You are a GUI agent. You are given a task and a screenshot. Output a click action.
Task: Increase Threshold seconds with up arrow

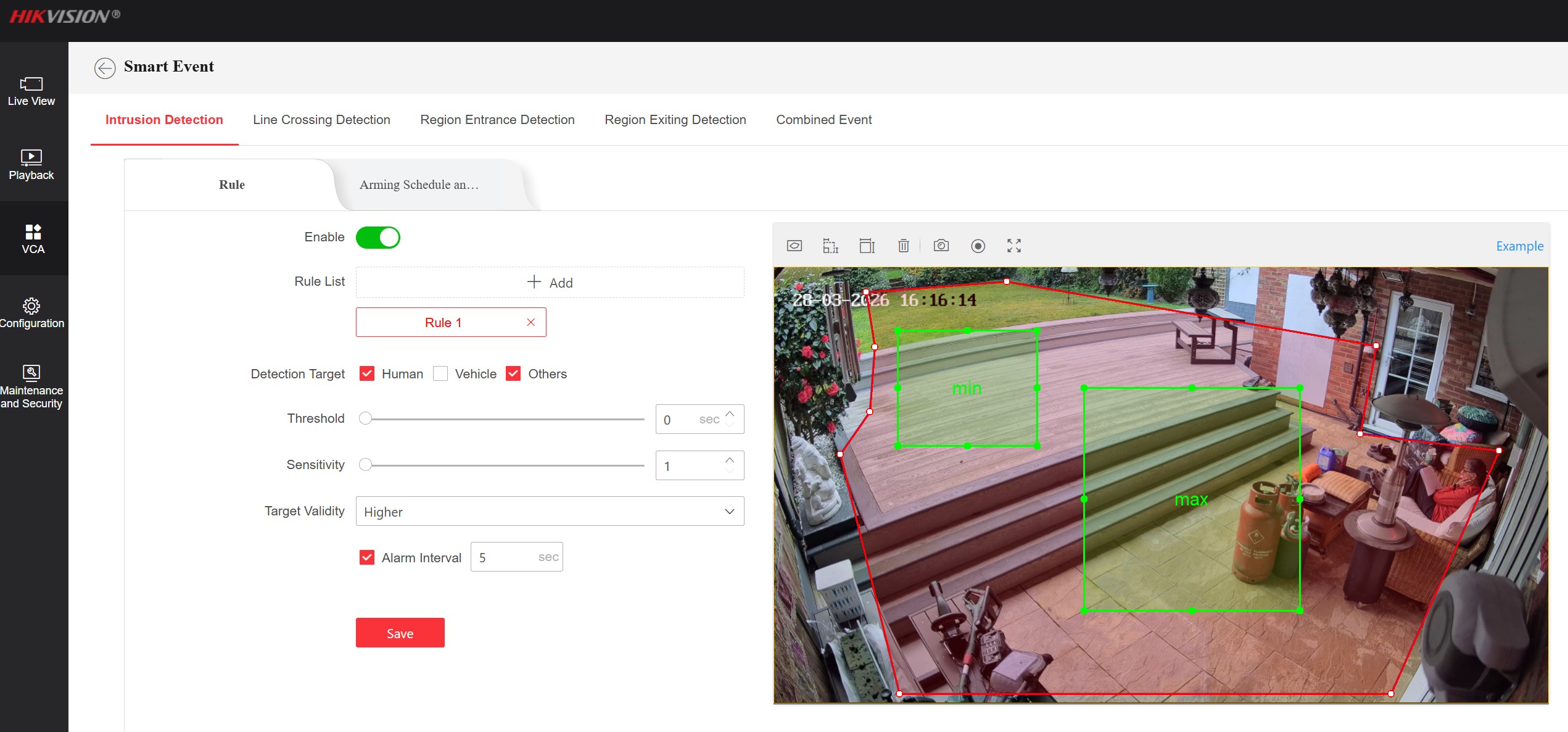click(730, 414)
